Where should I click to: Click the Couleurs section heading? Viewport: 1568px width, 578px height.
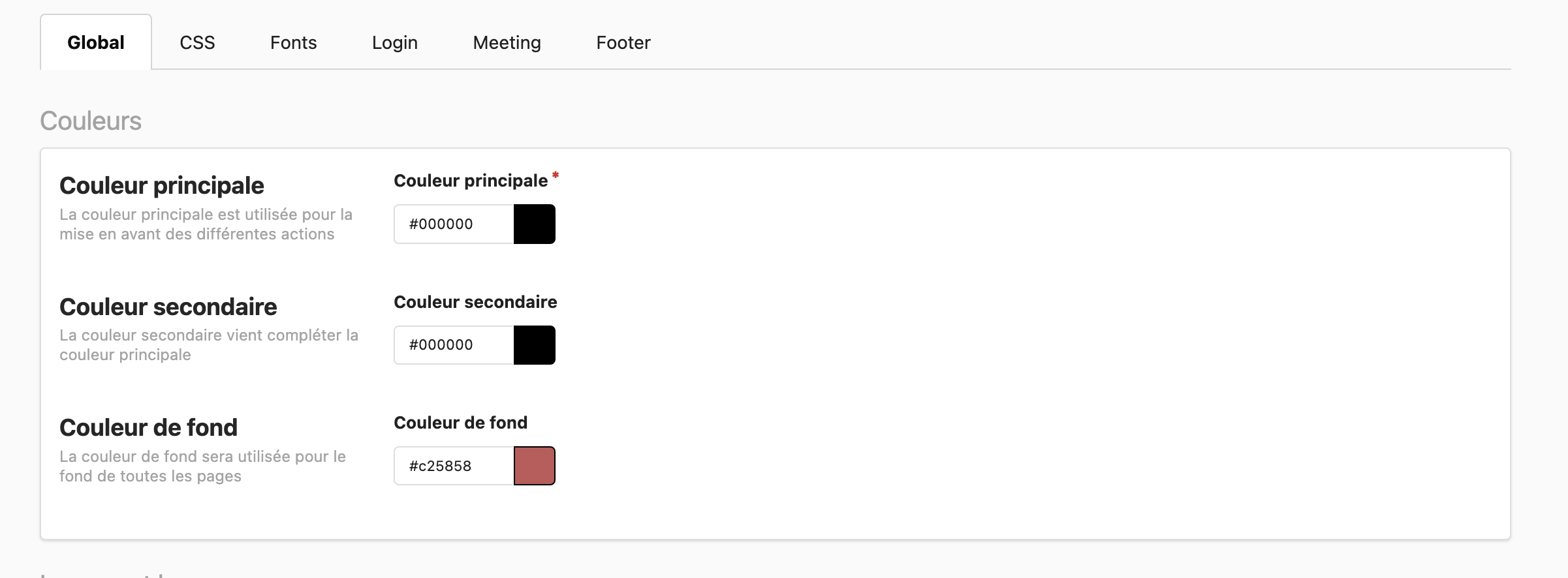pyautogui.click(x=91, y=121)
